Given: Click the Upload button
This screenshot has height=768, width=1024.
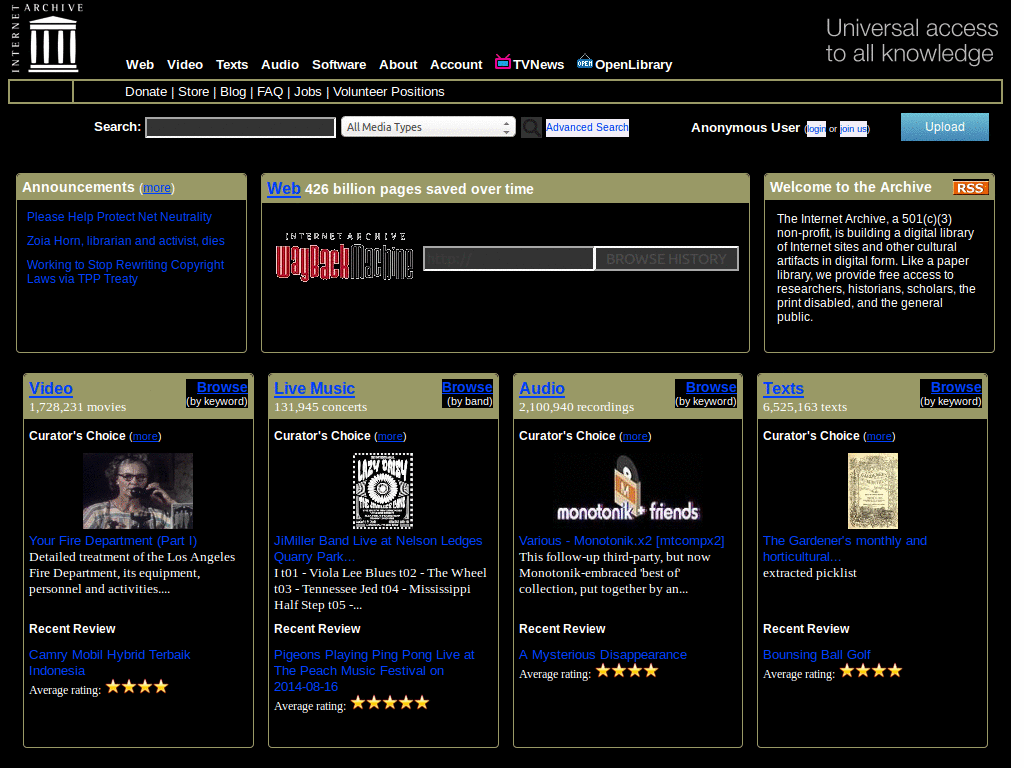Looking at the screenshot, I should click(944, 127).
